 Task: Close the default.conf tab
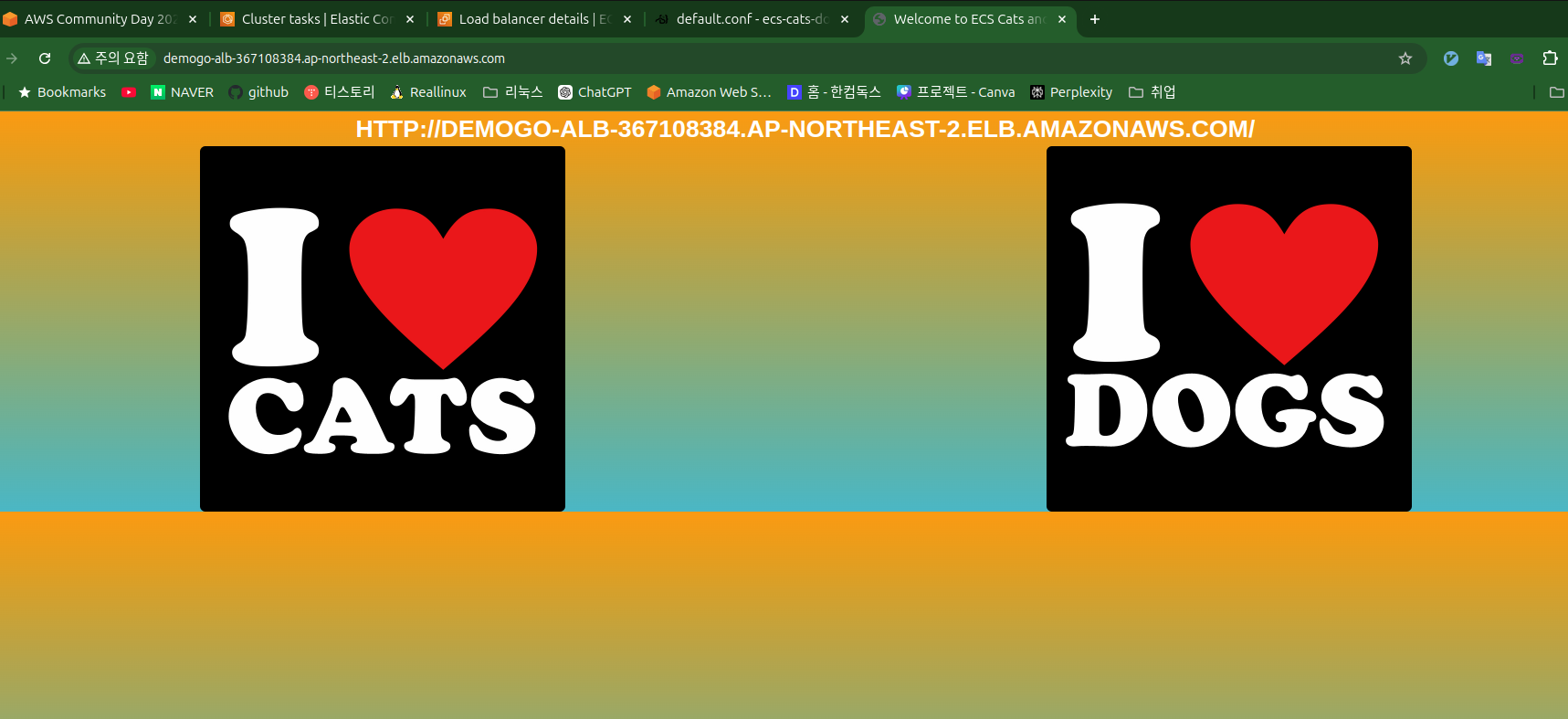tap(845, 19)
